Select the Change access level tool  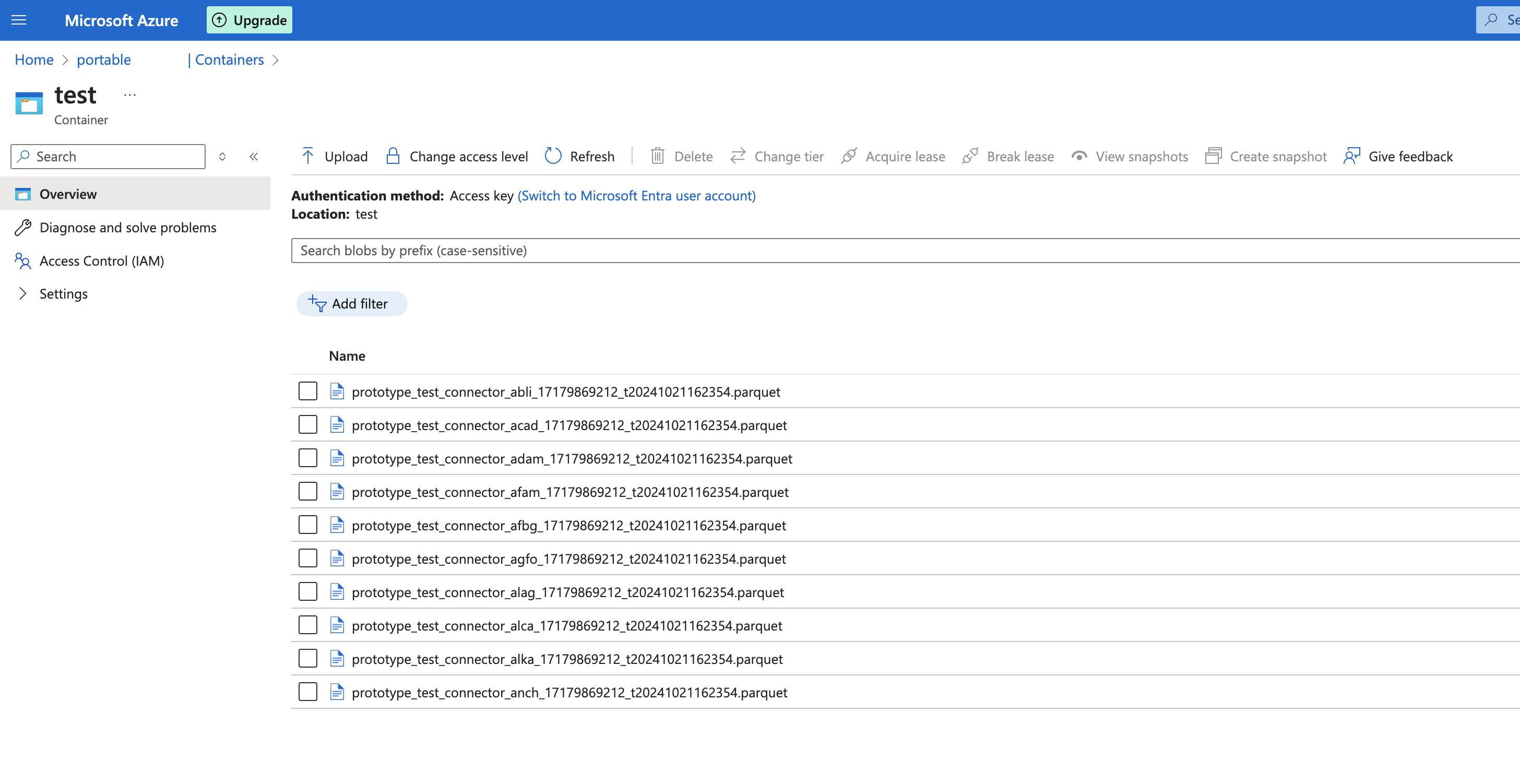pyautogui.click(x=457, y=156)
